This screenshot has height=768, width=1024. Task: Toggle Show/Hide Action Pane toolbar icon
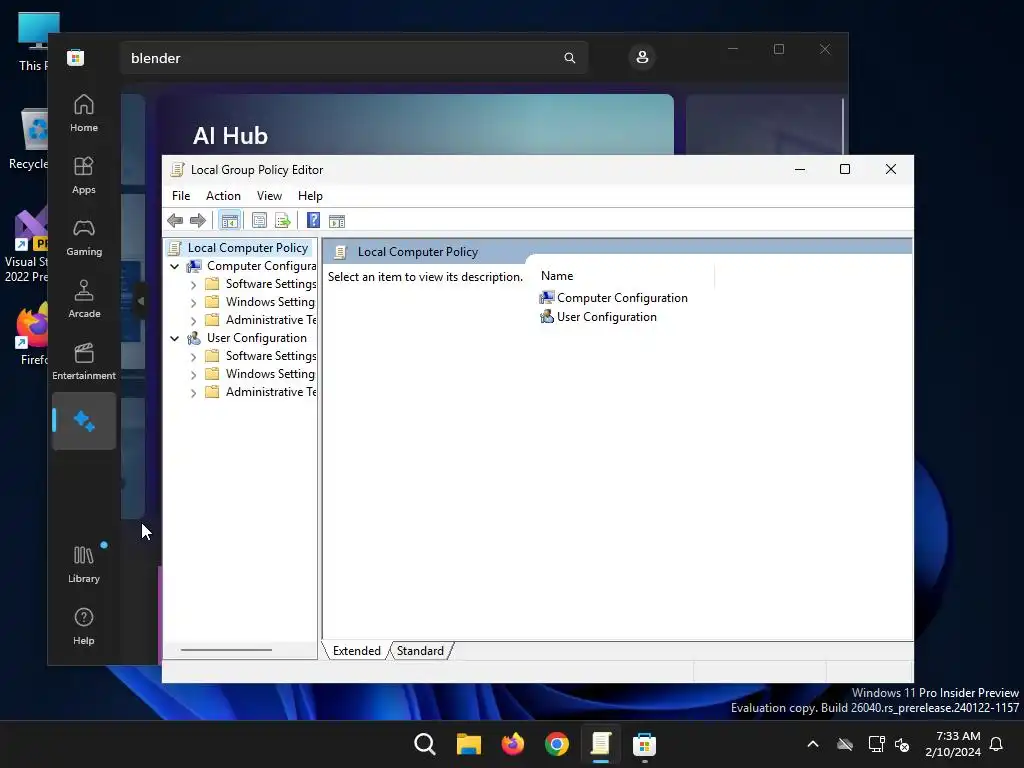337,221
